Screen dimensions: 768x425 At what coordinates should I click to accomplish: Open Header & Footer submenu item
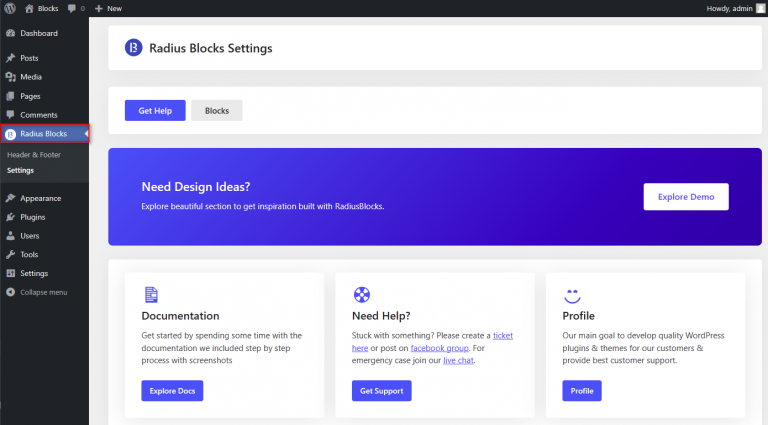pos(34,155)
